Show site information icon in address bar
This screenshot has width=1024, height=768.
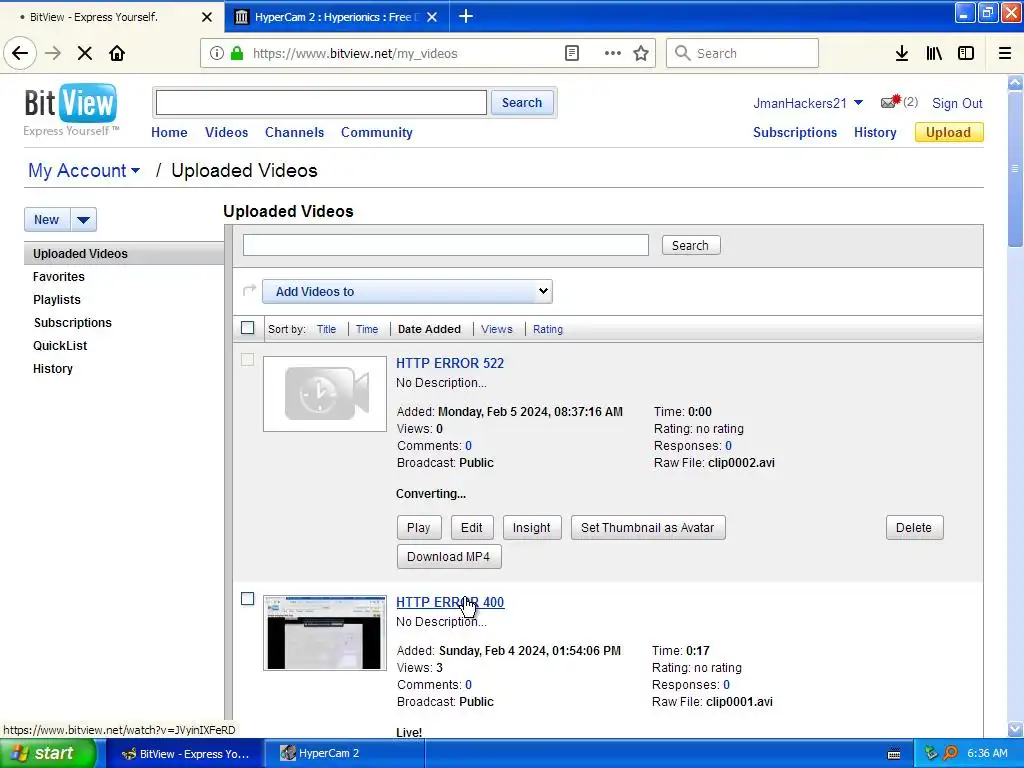pos(216,54)
